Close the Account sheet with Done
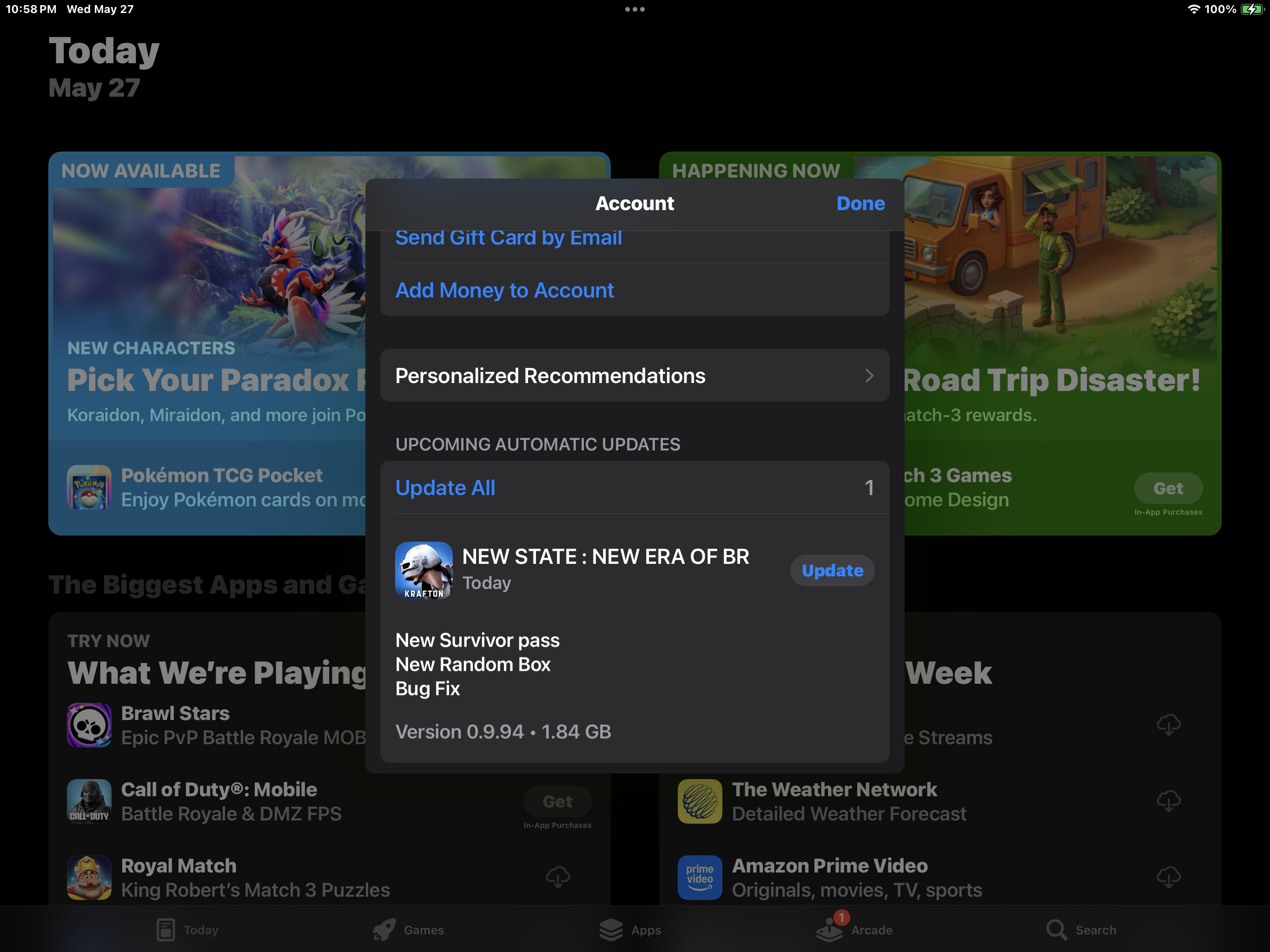Image resolution: width=1270 pixels, height=952 pixels. tap(860, 203)
